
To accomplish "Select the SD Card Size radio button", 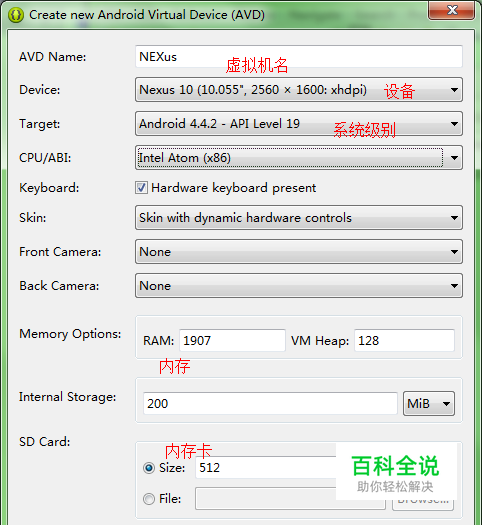I will click(x=149, y=468).
